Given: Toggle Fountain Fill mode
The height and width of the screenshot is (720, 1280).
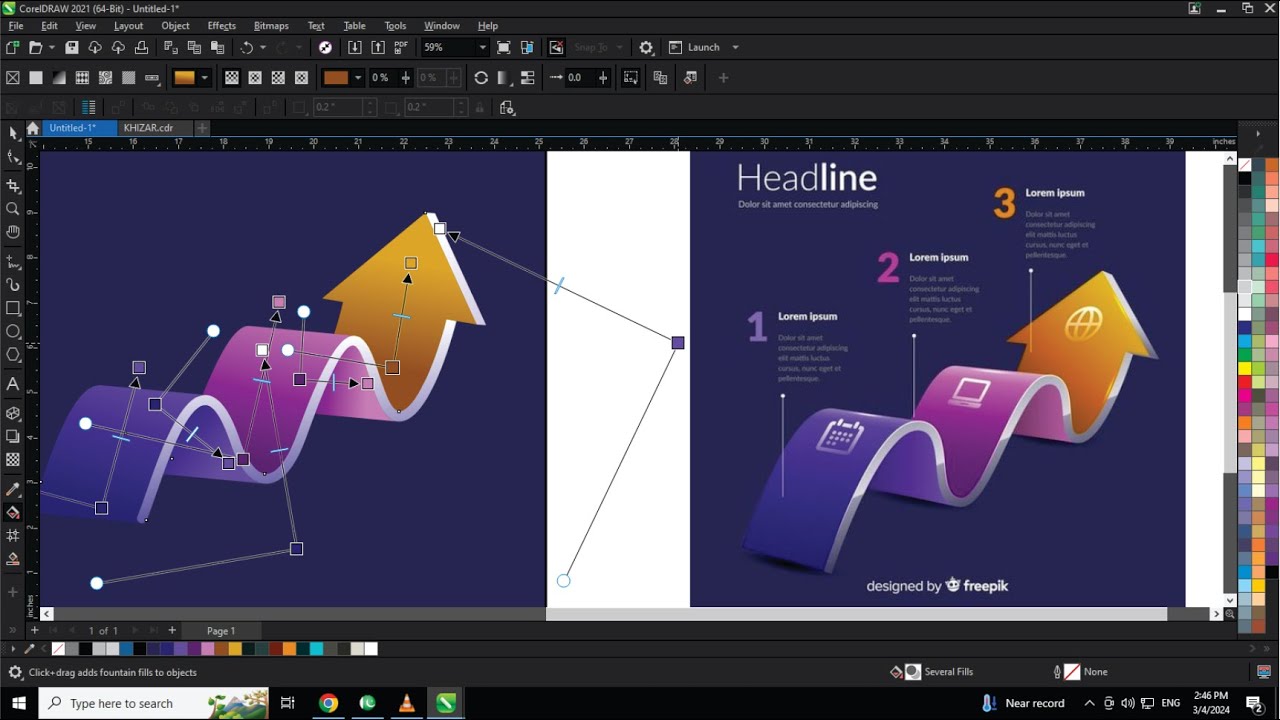Looking at the screenshot, I should pos(59,77).
